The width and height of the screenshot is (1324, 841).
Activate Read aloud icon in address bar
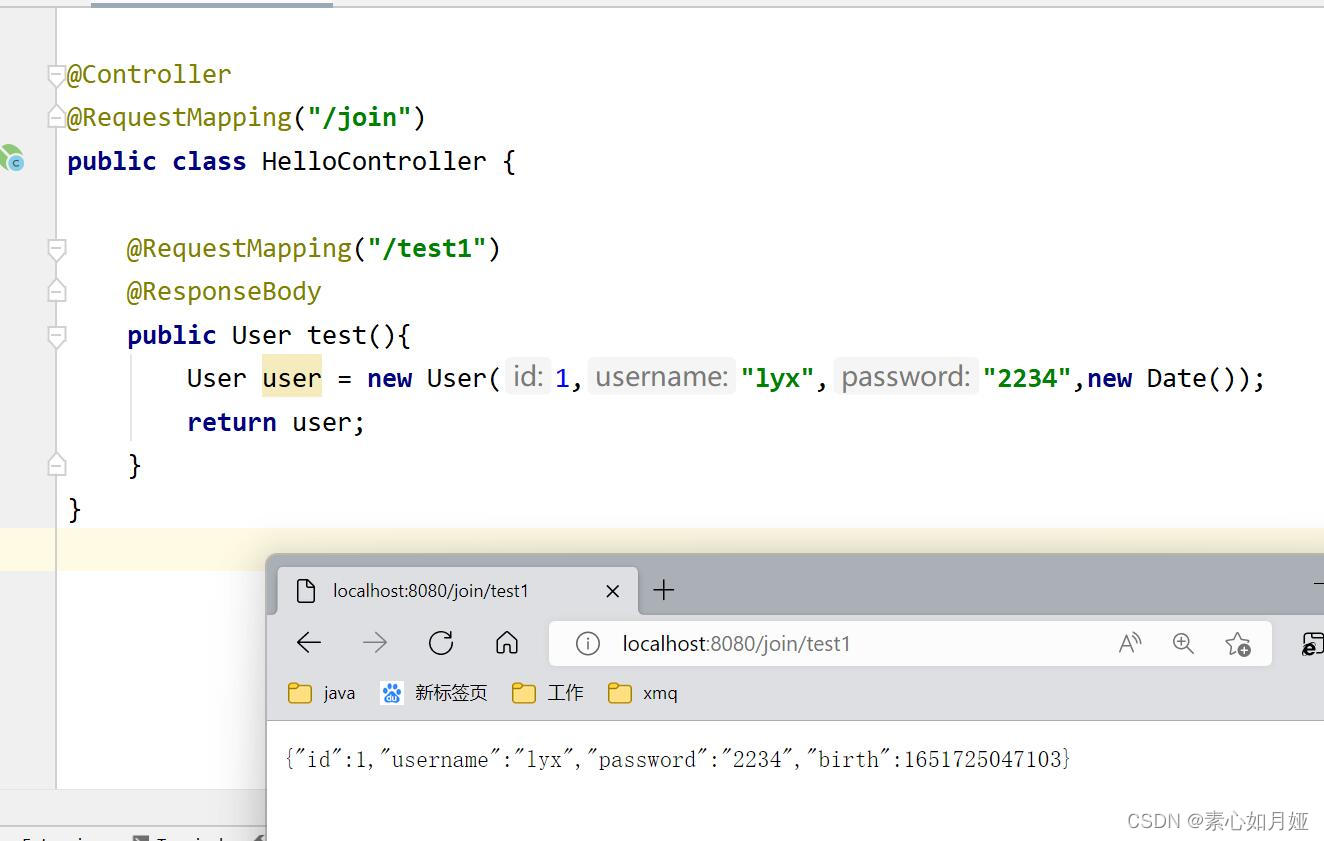(x=1130, y=644)
